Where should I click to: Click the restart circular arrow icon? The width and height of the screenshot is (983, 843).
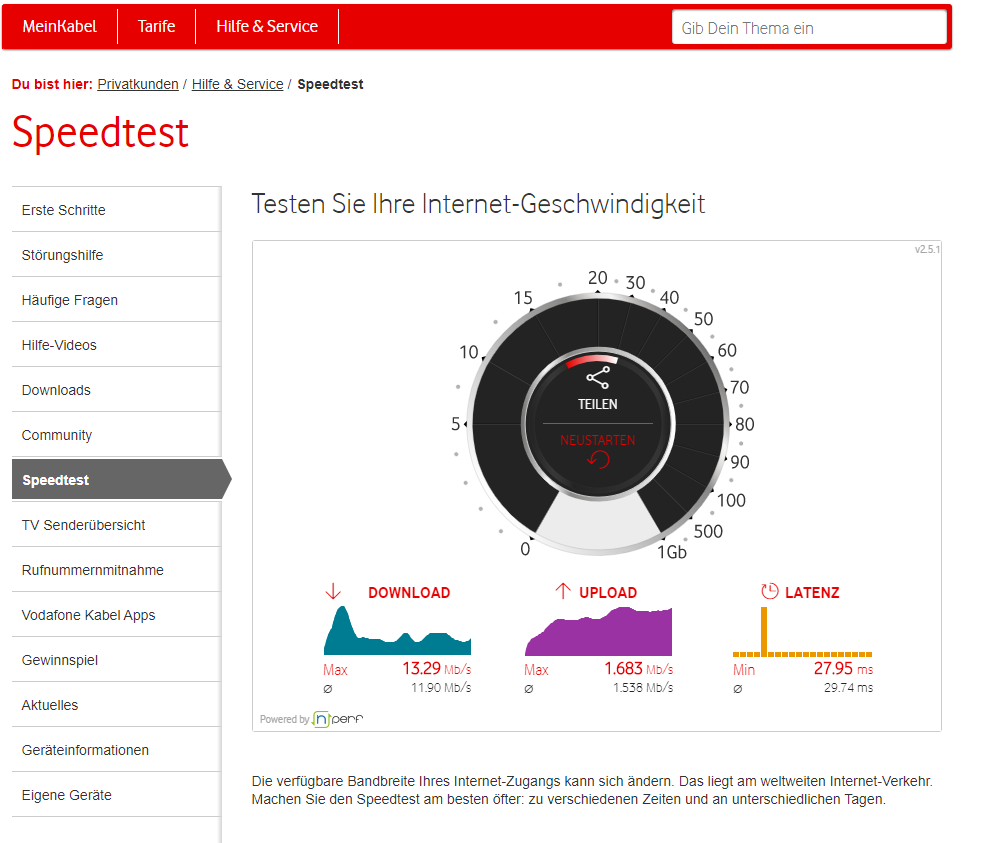[598, 460]
